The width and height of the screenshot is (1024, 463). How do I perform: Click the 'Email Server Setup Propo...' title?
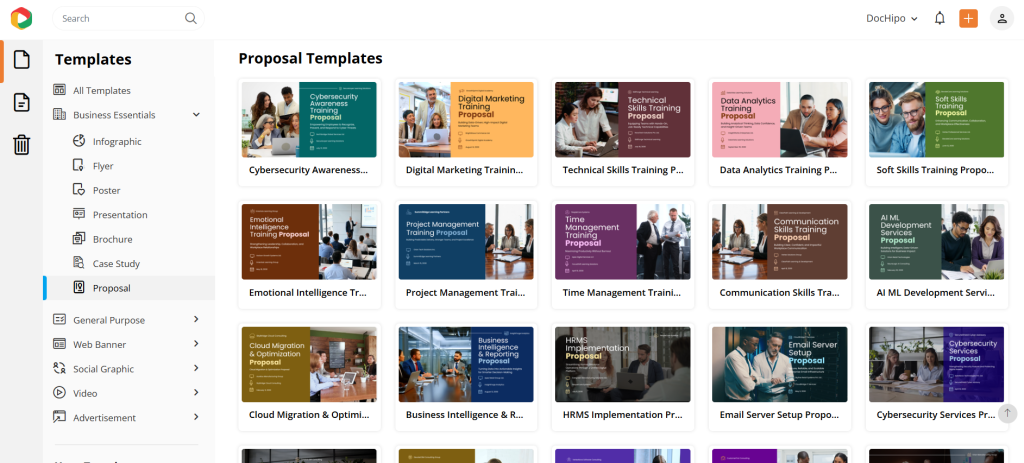coord(779,415)
